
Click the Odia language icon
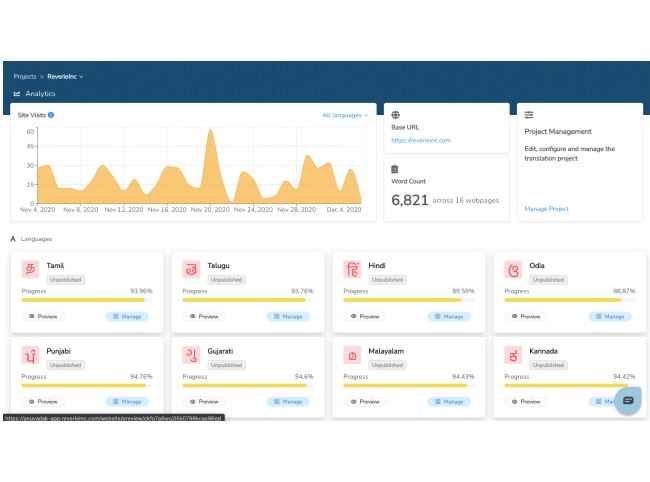coord(513,269)
